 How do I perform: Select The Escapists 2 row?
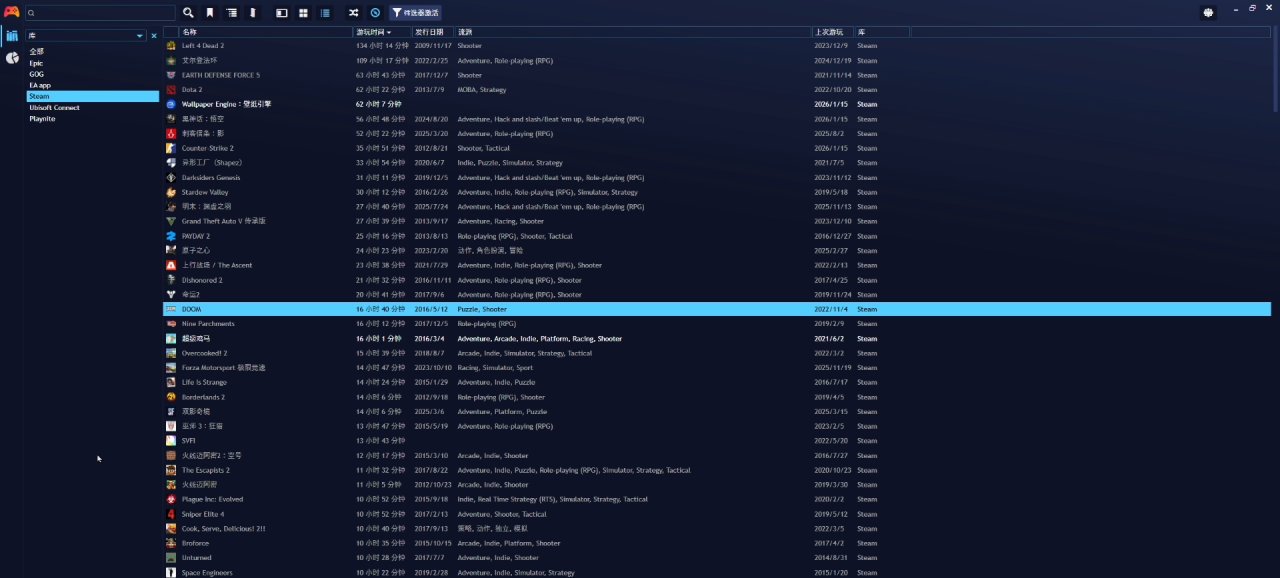point(717,470)
